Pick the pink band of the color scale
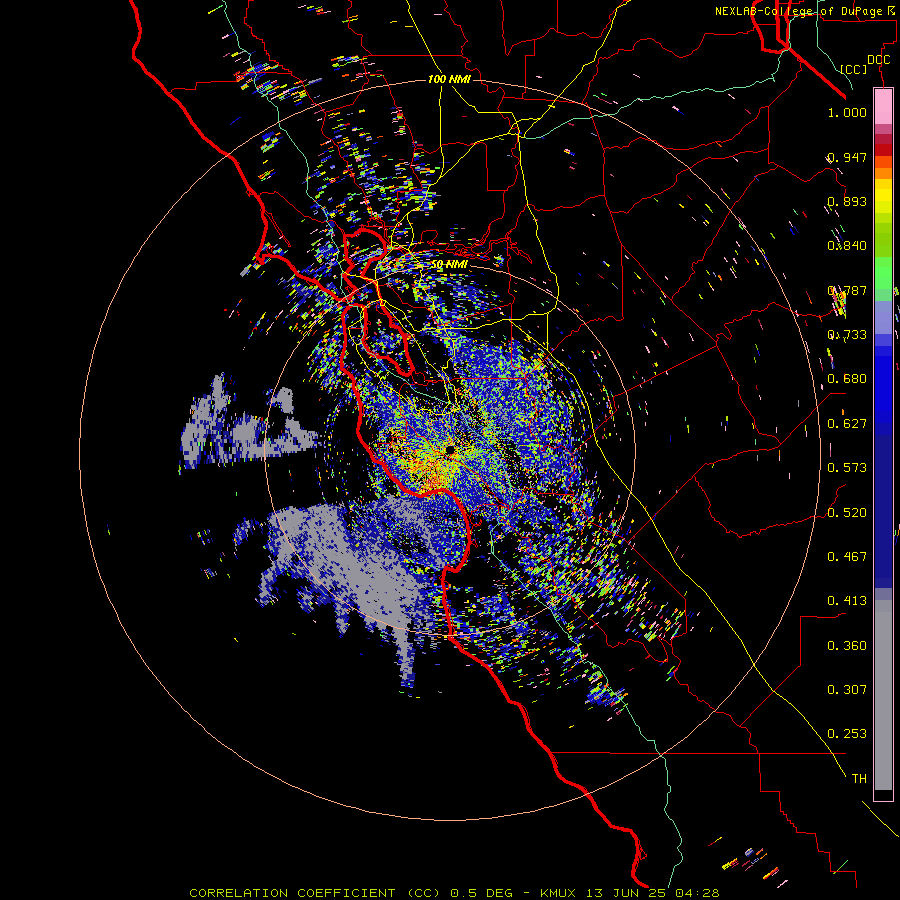Screen dimensions: 900x900 pyautogui.click(x=883, y=106)
